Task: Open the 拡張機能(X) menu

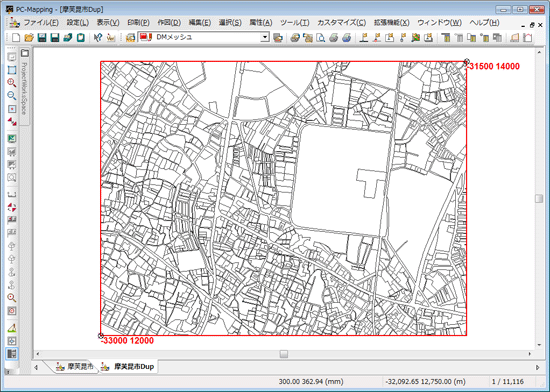Action: pos(391,22)
